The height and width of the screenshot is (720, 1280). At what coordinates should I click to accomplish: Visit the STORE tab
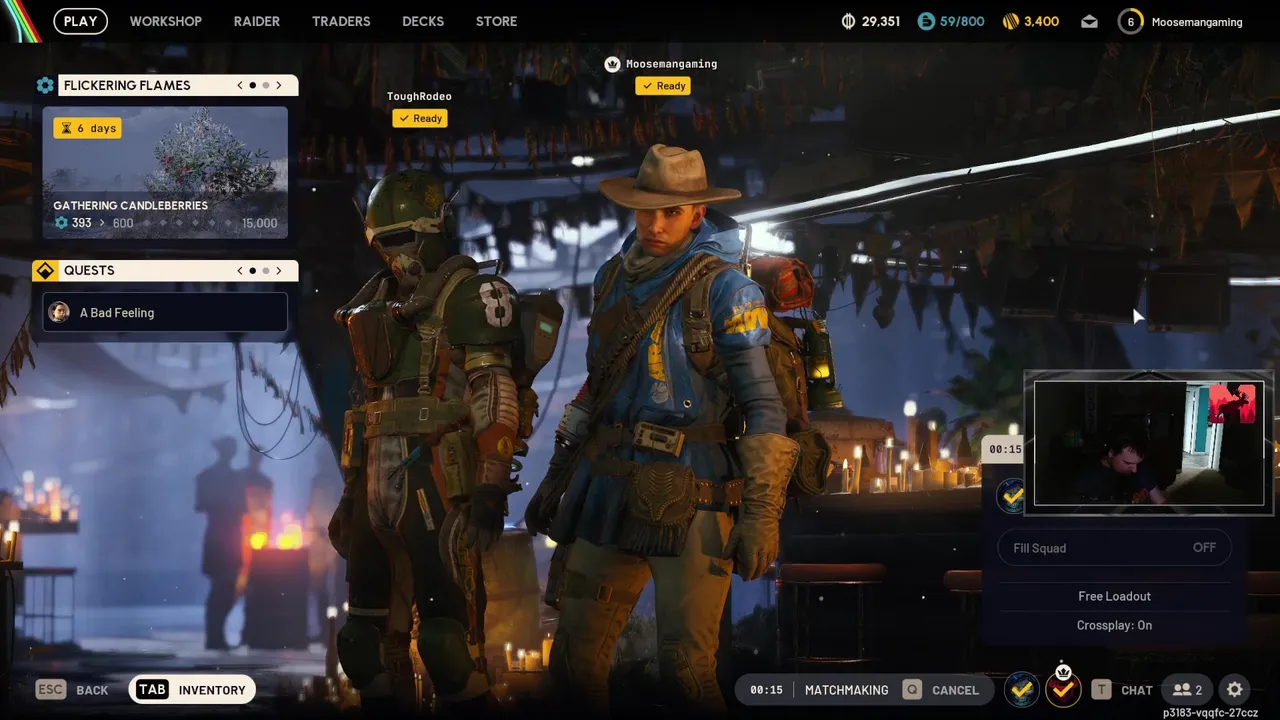[496, 21]
